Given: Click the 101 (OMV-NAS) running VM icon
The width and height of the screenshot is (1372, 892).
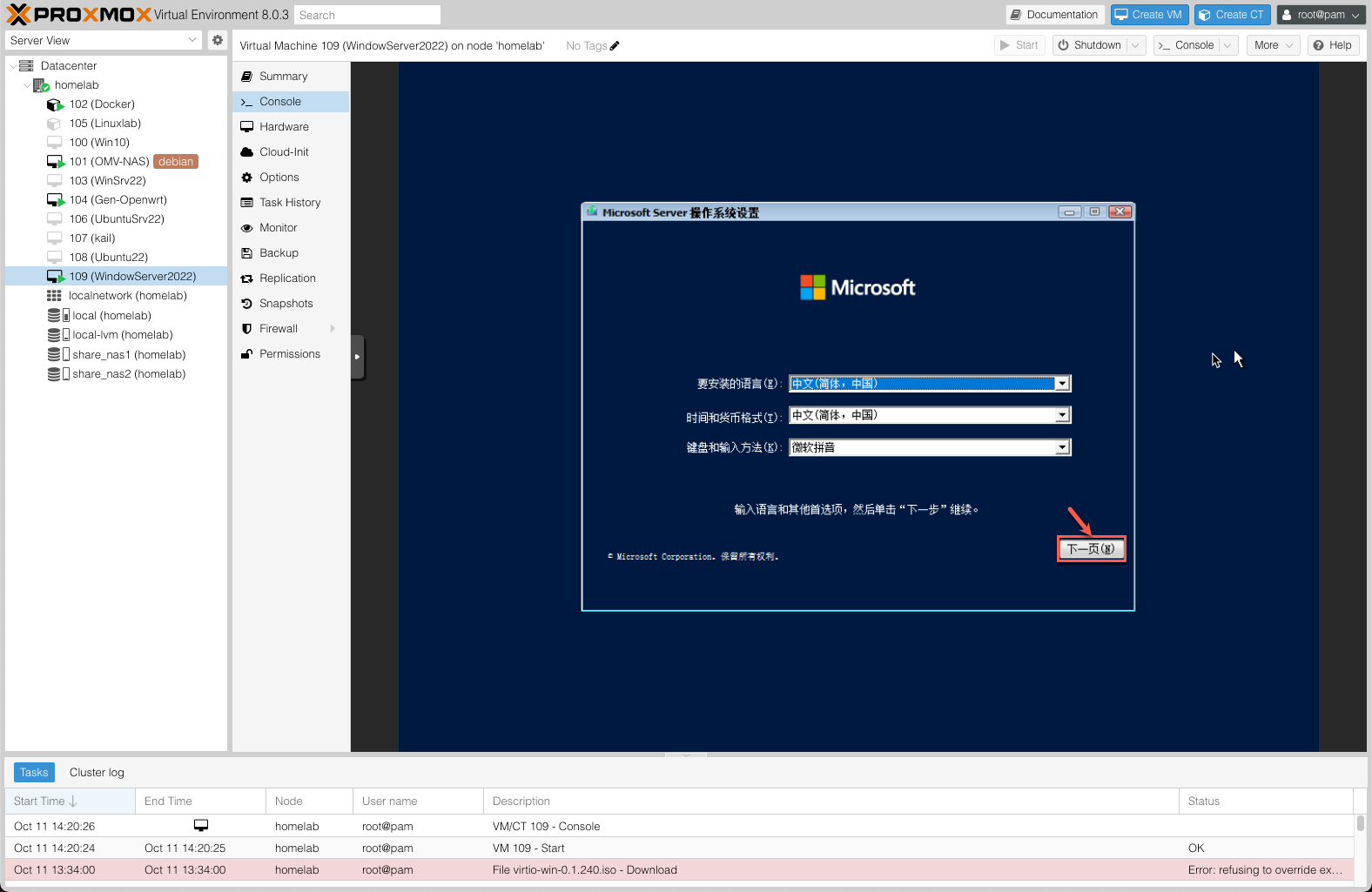Looking at the screenshot, I should pos(55,162).
